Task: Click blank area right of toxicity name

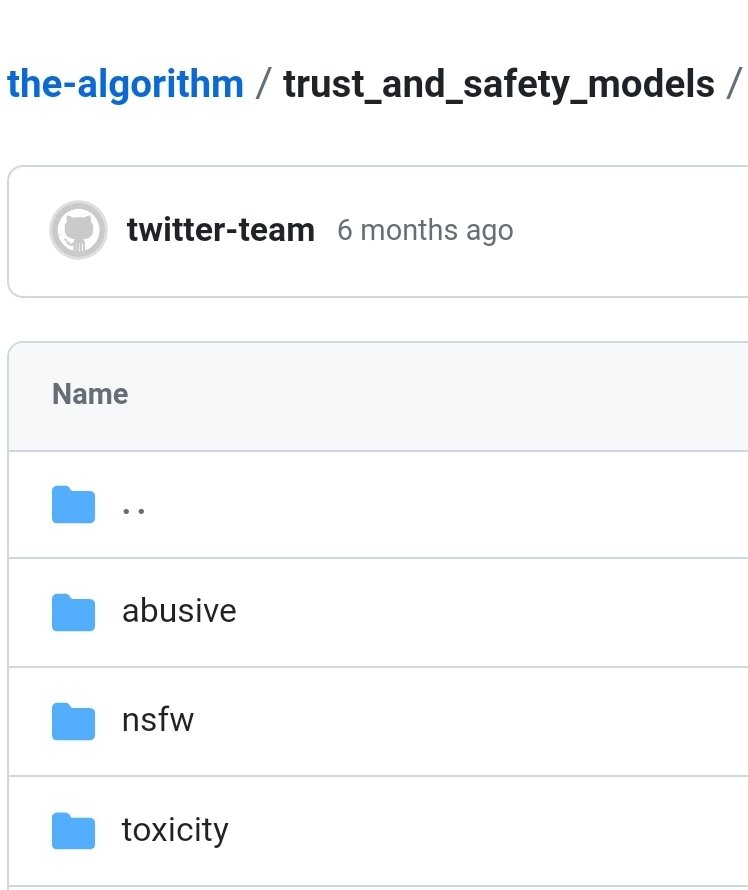Action: coord(500,830)
